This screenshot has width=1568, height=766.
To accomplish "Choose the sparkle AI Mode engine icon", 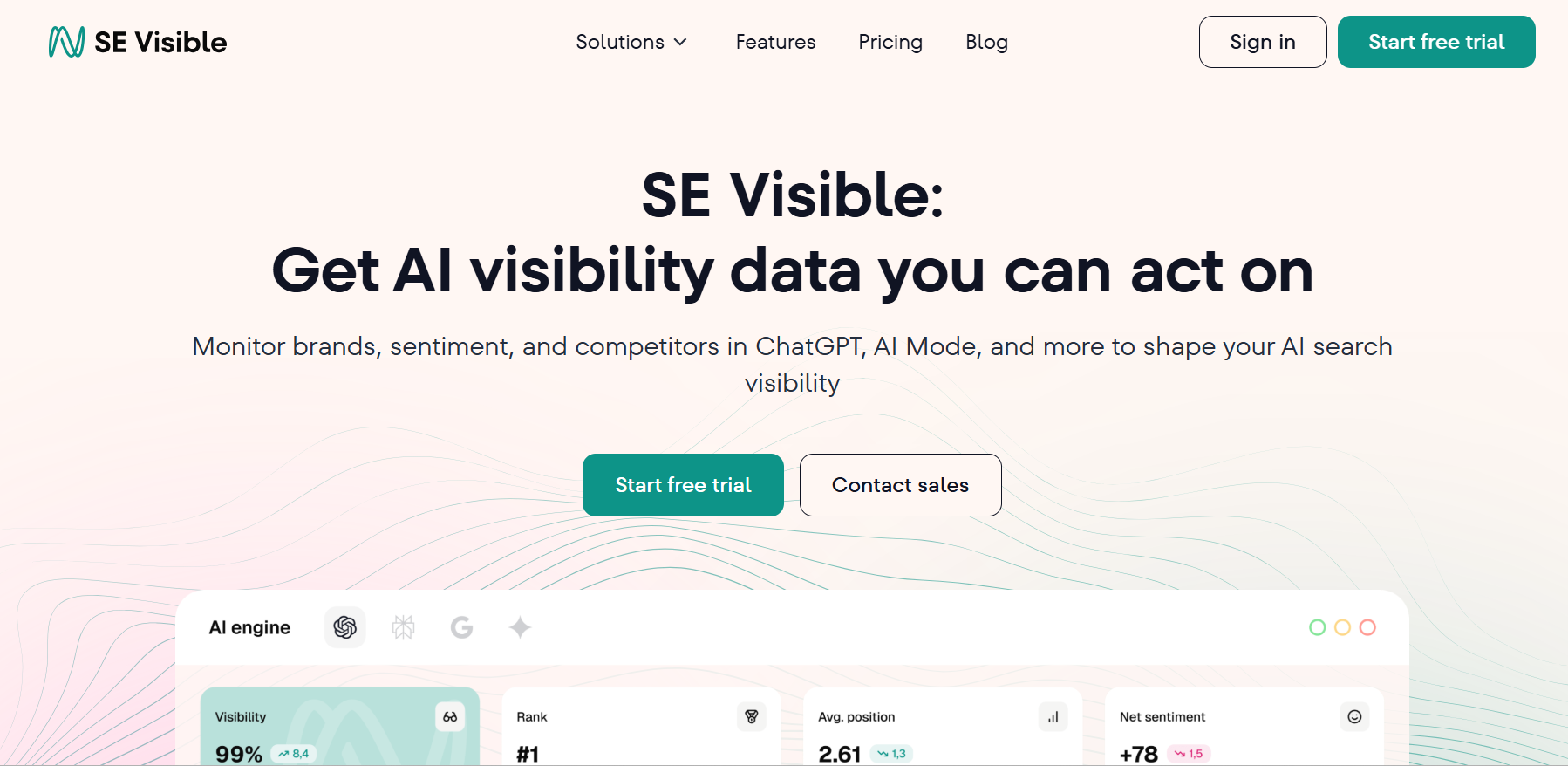I will click(x=519, y=627).
